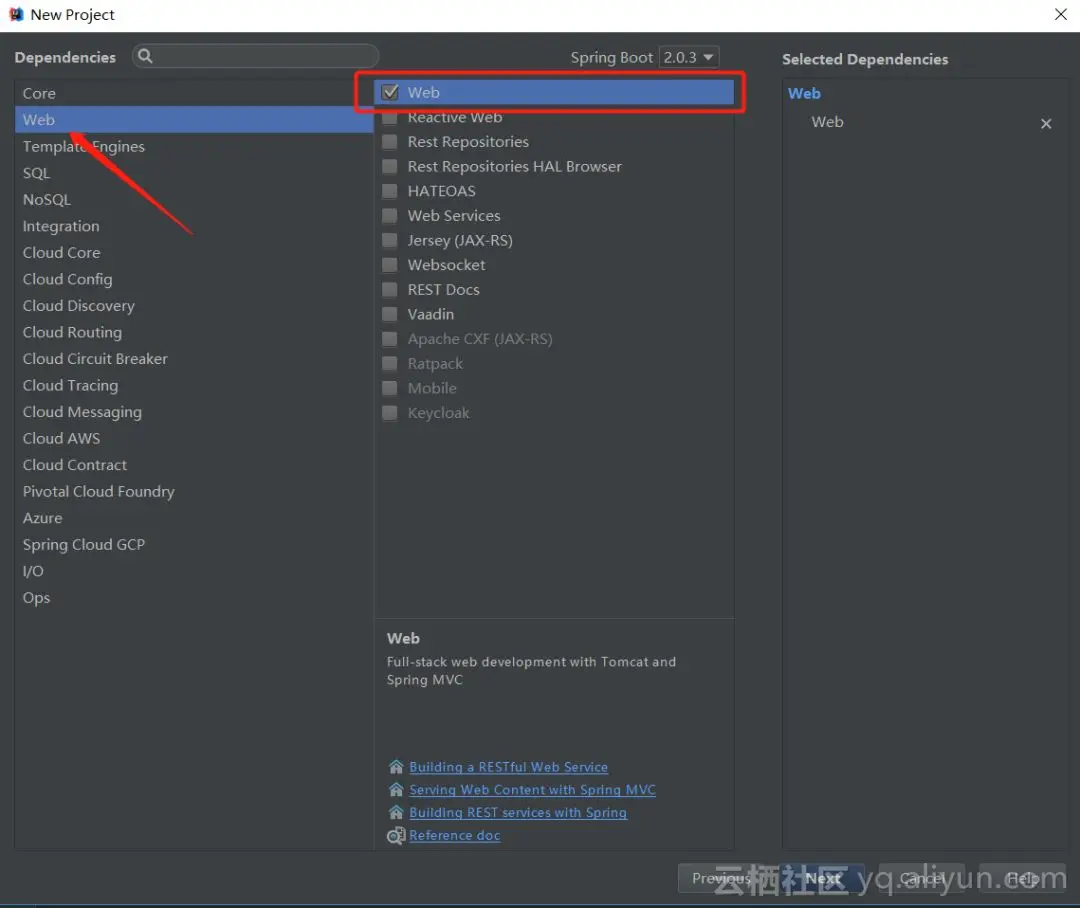Image resolution: width=1080 pixels, height=908 pixels.
Task: Check the Rest Repositories option
Action: 390,142
